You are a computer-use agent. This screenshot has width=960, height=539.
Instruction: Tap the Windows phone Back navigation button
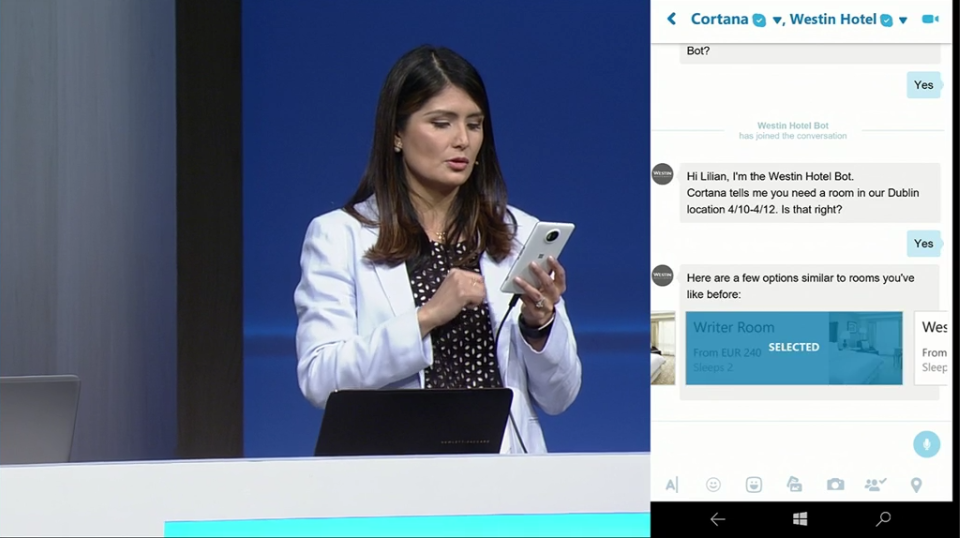(x=718, y=519)
